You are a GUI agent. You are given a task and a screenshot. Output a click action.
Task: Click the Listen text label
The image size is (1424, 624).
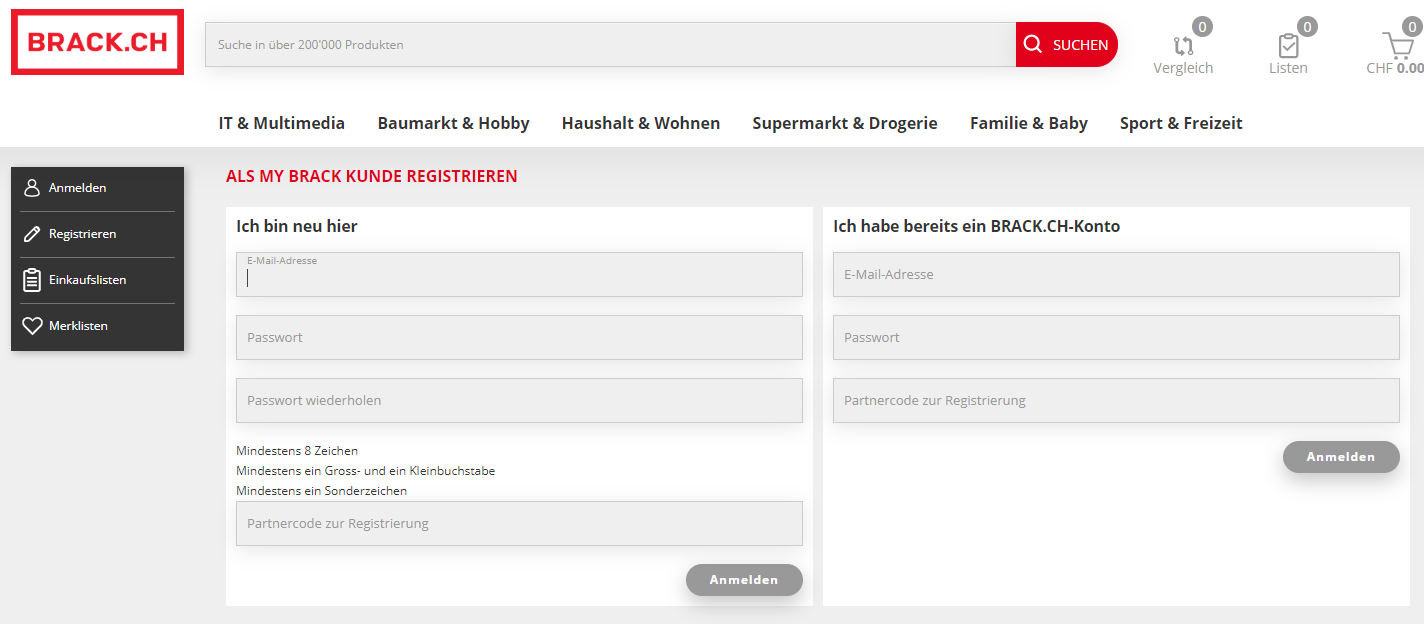1288,68
